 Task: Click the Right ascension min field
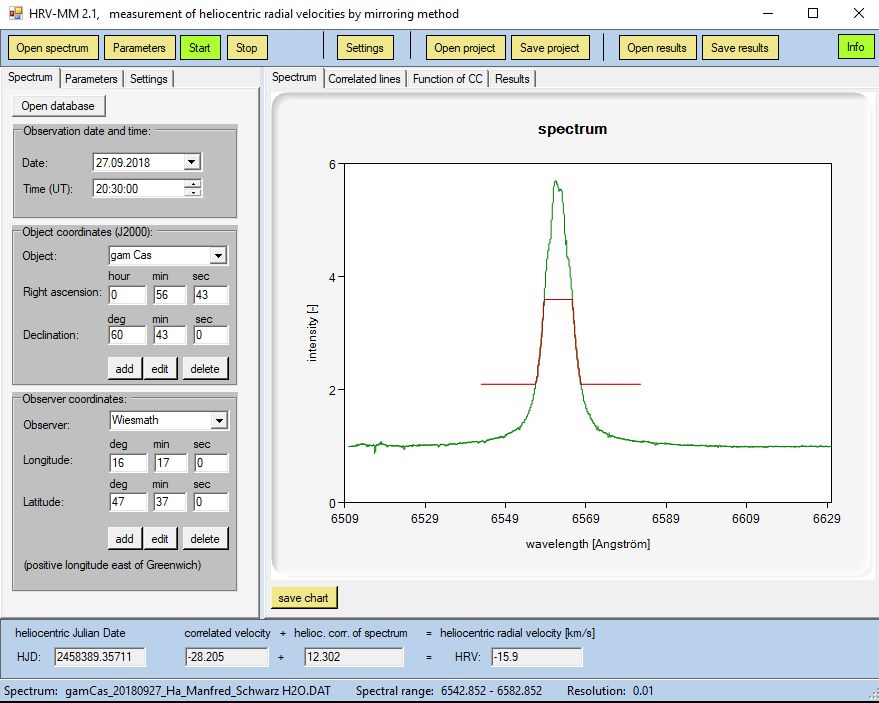click(170, 295)
